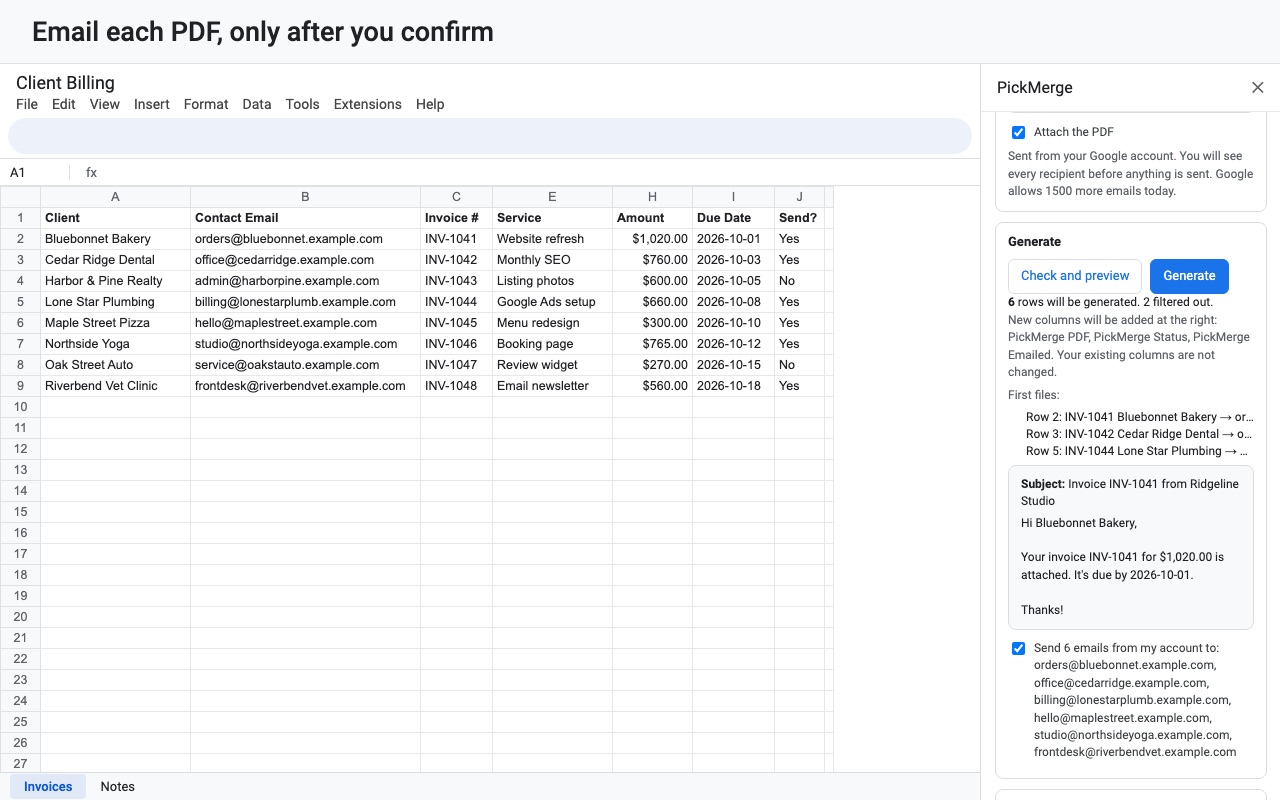Click the Contact Email header cell
This screenshot has width=1280, height=800.
305,218
